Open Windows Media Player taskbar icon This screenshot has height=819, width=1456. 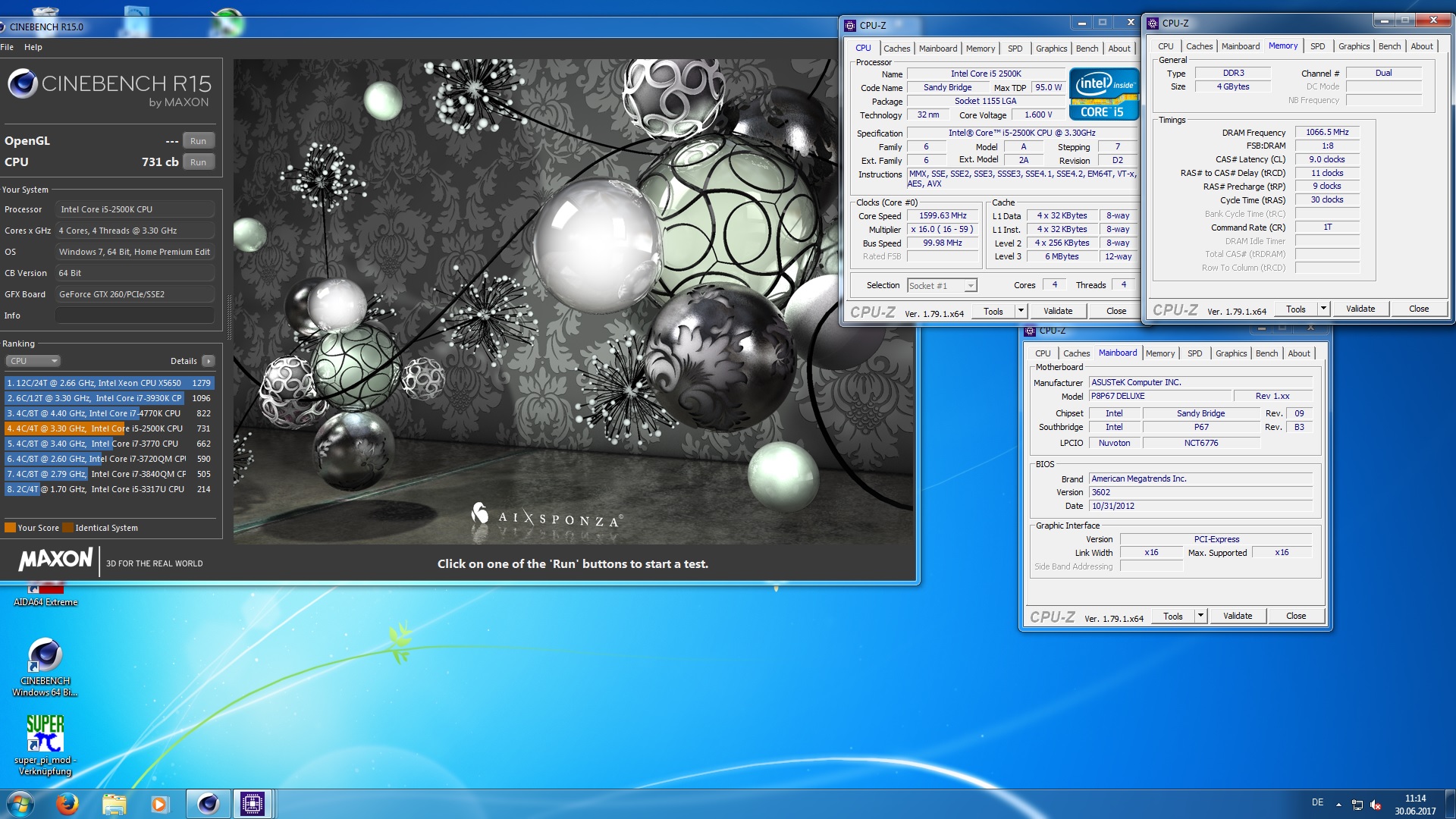(x=159, y=804)
